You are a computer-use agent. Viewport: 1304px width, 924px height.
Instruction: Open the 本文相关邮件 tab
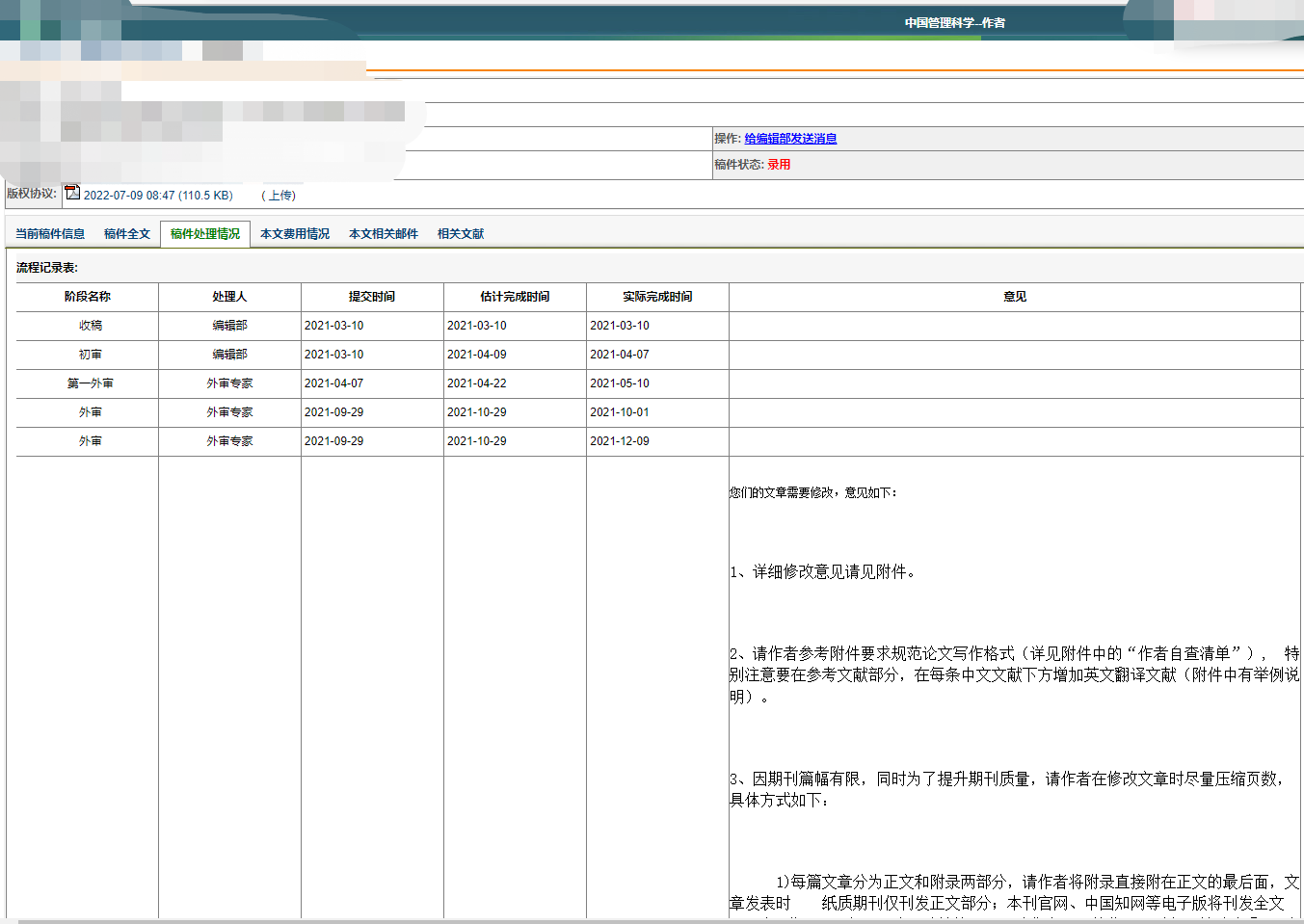pos(384,234)
